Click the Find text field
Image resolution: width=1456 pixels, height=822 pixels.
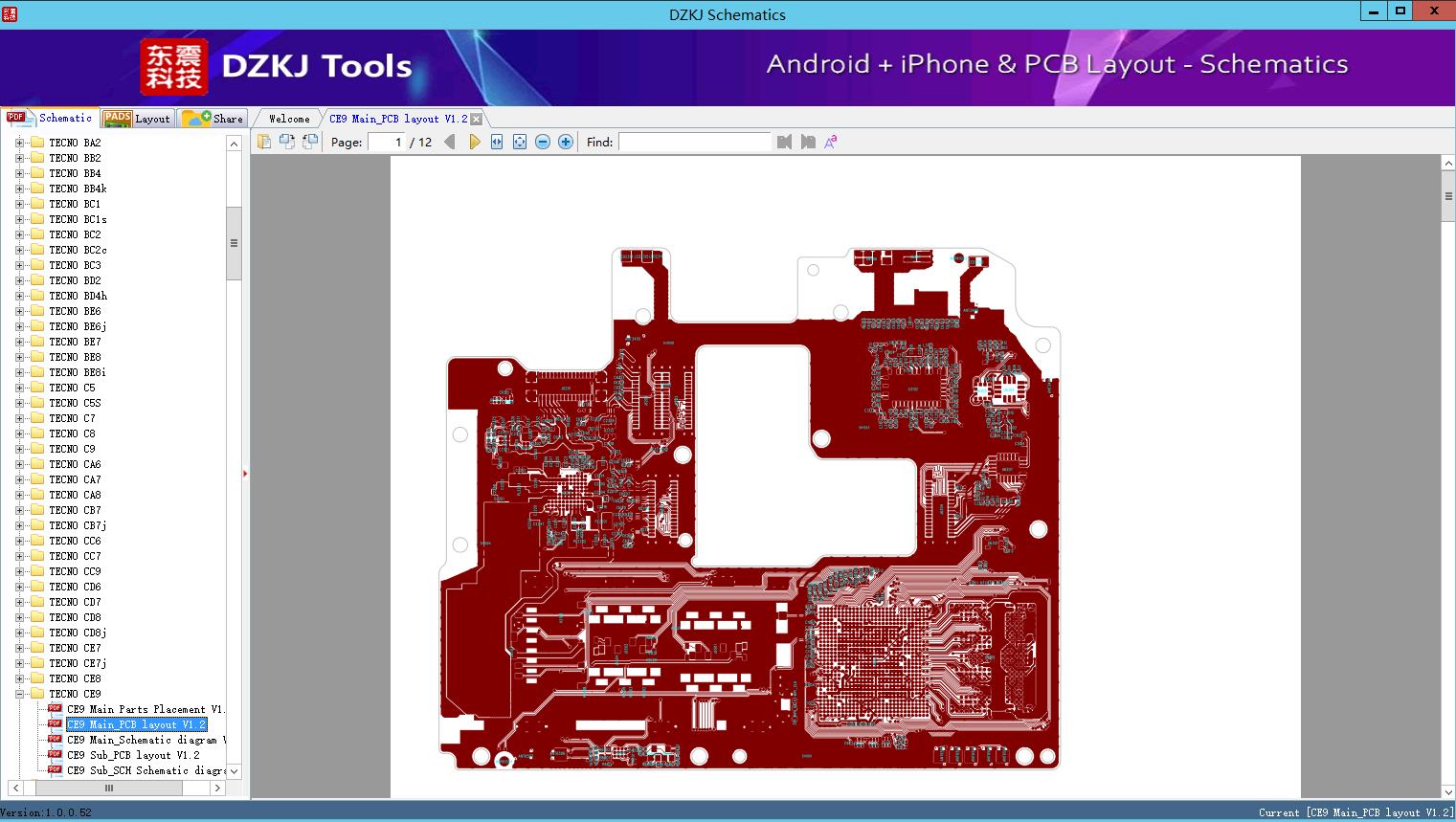pyautogui.click(x=694, y=142)
